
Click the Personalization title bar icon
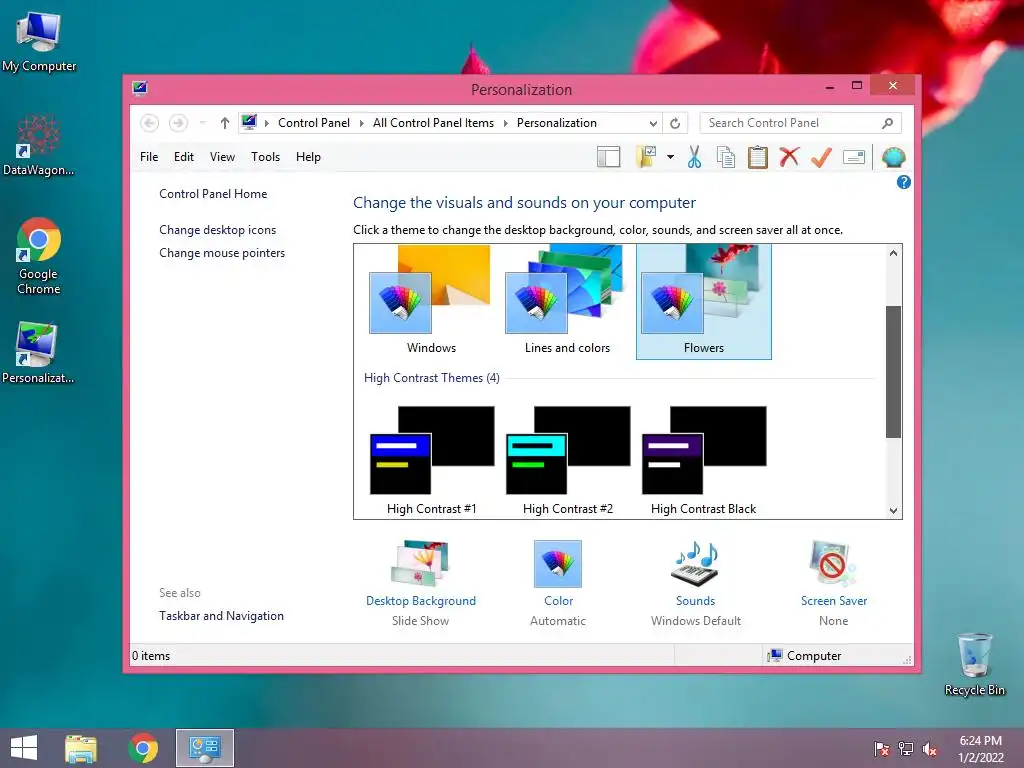pos(140,88)
